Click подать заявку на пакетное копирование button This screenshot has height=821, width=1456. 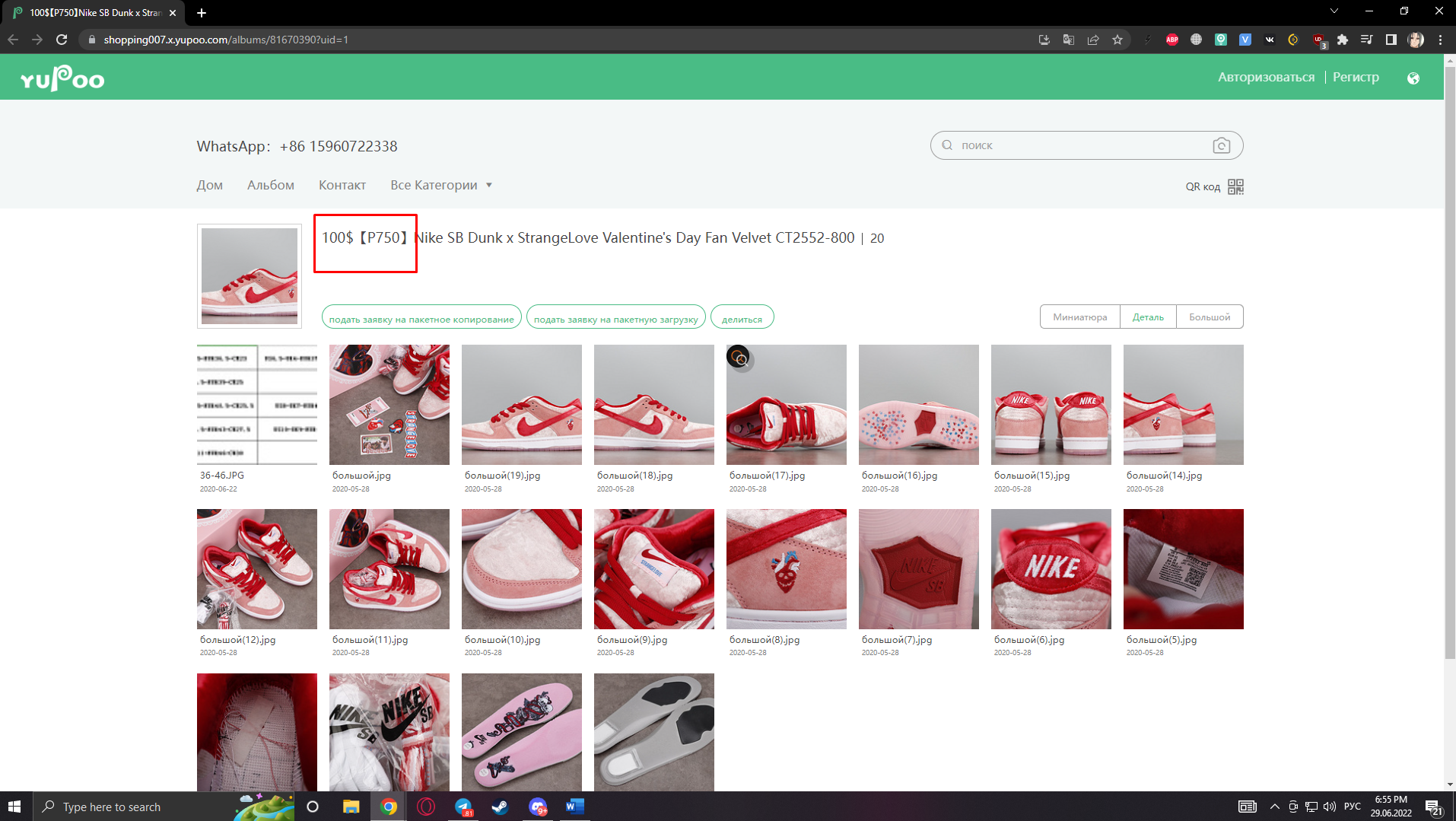tap(421, 318)
